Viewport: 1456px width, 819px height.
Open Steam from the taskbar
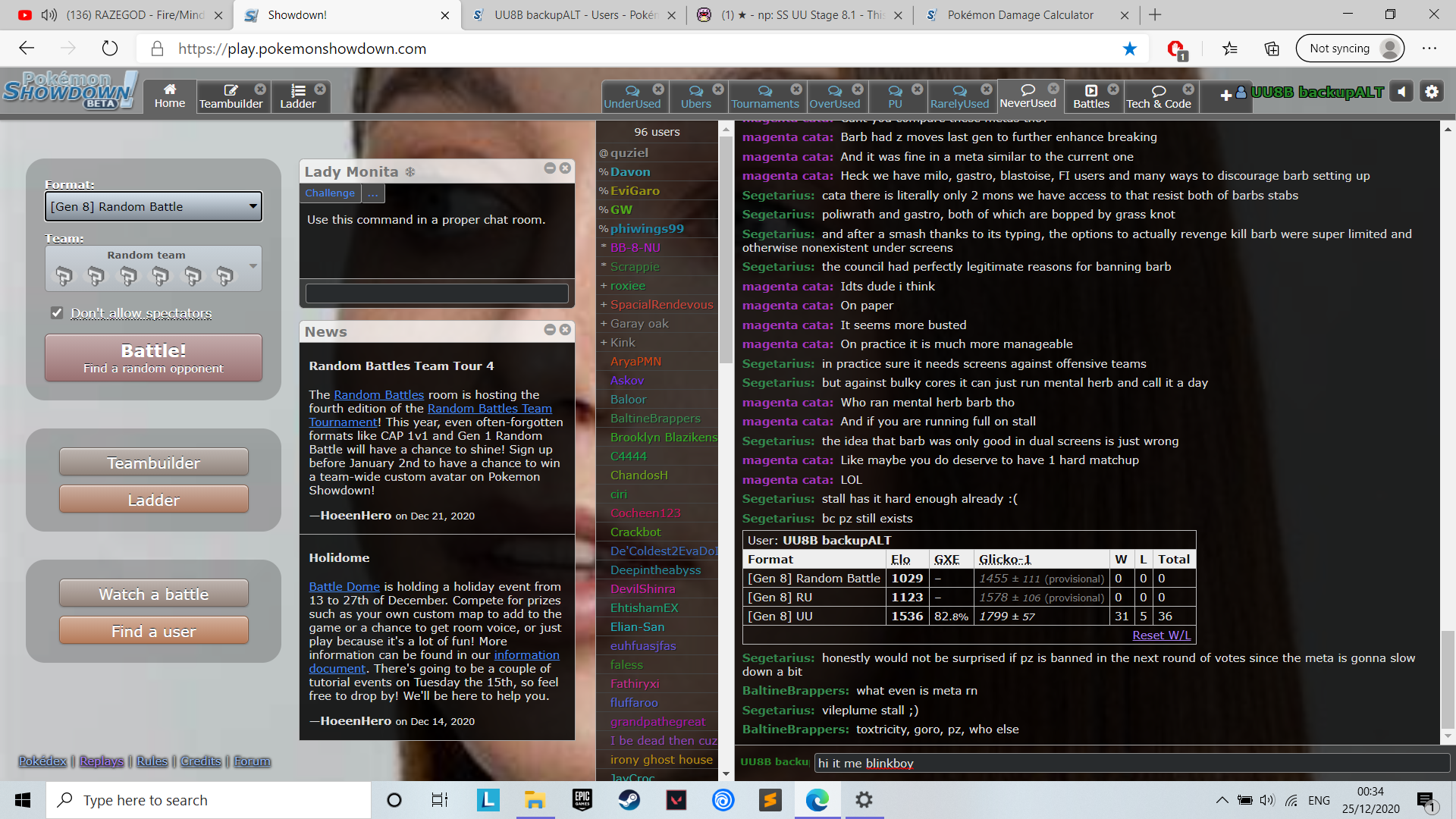[x=629, y=800]
